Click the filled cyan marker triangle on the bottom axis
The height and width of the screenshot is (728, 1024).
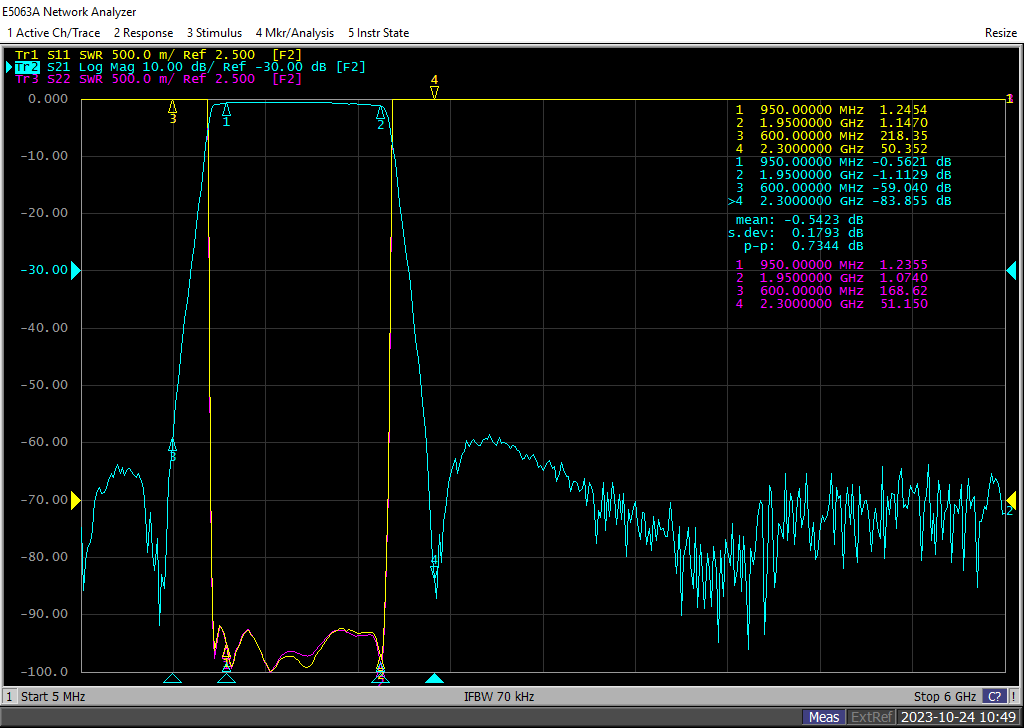434,679
